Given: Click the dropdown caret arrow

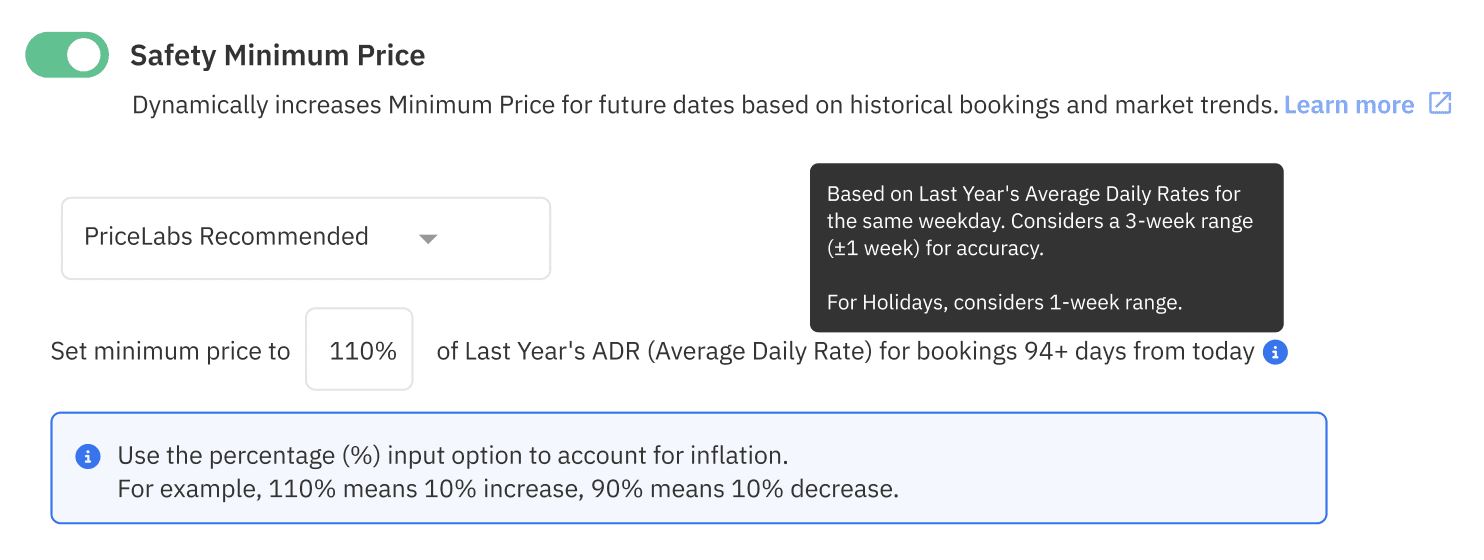Looking at the screenshot, I should 428,239.
